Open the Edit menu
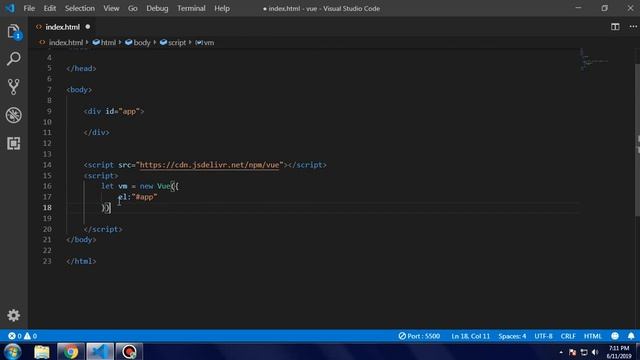Image resolution: width=640 pixels, height=360 pixels. pyautogui.click(x=50, y=8)
